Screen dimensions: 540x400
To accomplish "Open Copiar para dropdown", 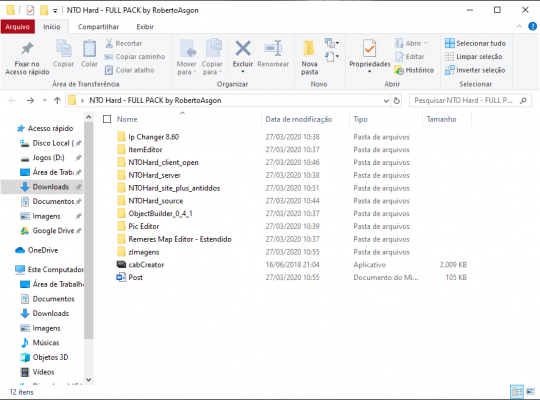I will point(212,57).
